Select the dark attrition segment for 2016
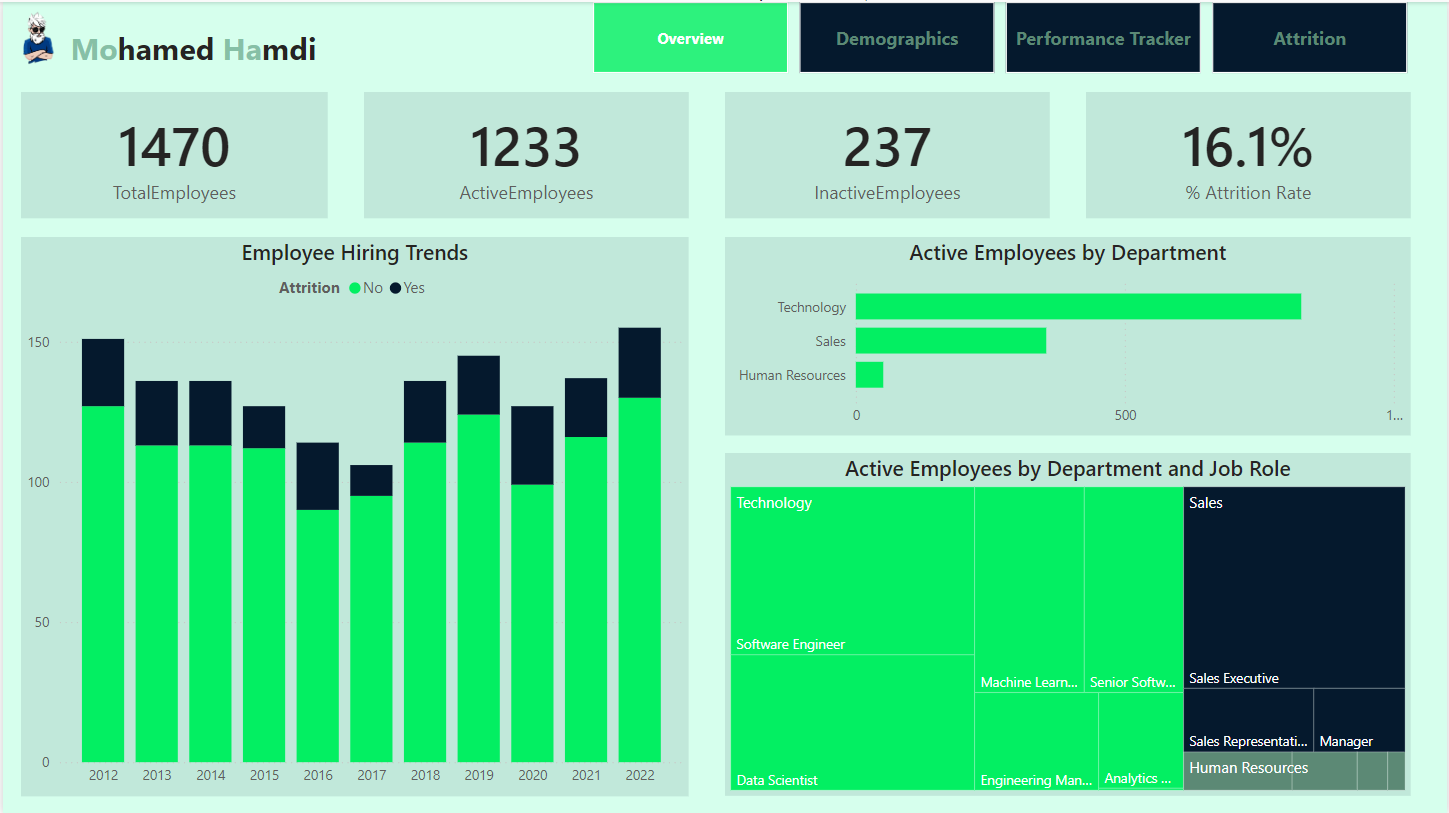 (317, 476)
